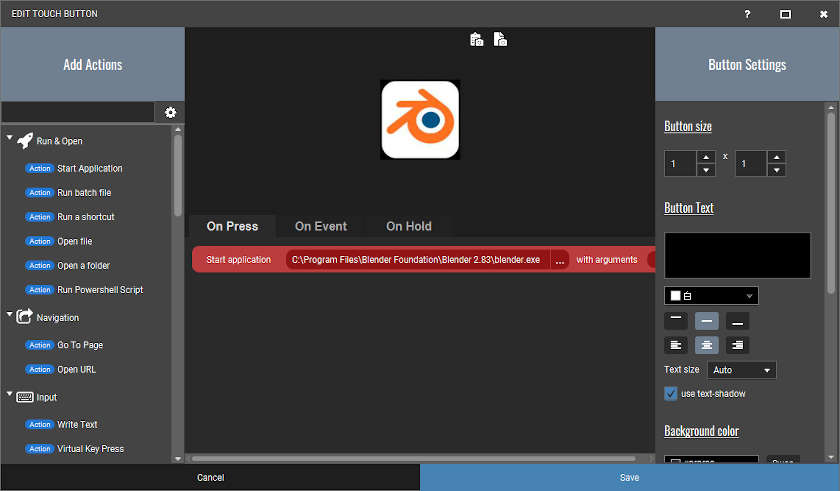840x491 pixels.
Task: Select the Open a folder action
Action: (x=68, y=265)
